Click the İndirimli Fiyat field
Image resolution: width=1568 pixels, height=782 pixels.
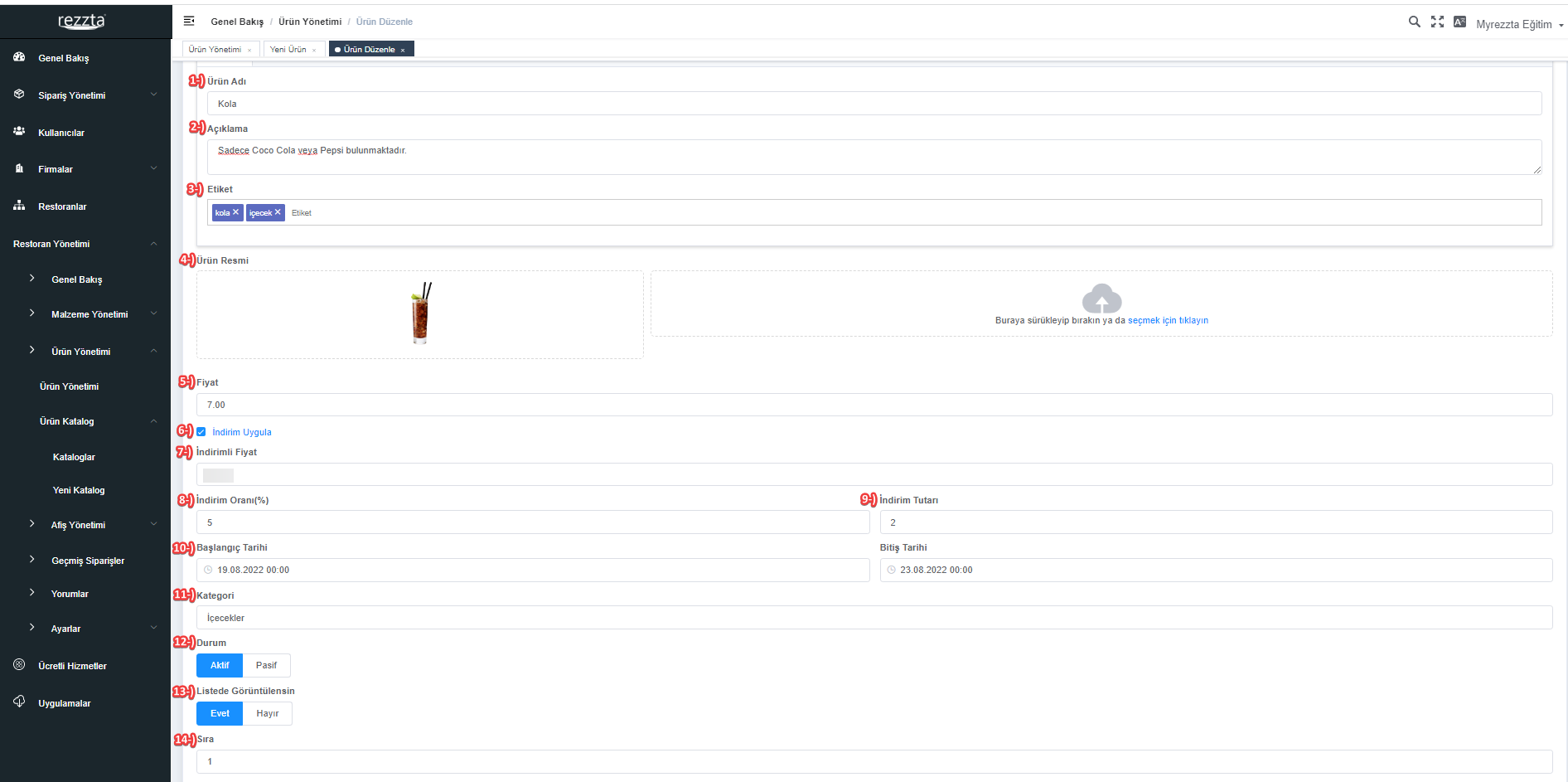[874, 474]
